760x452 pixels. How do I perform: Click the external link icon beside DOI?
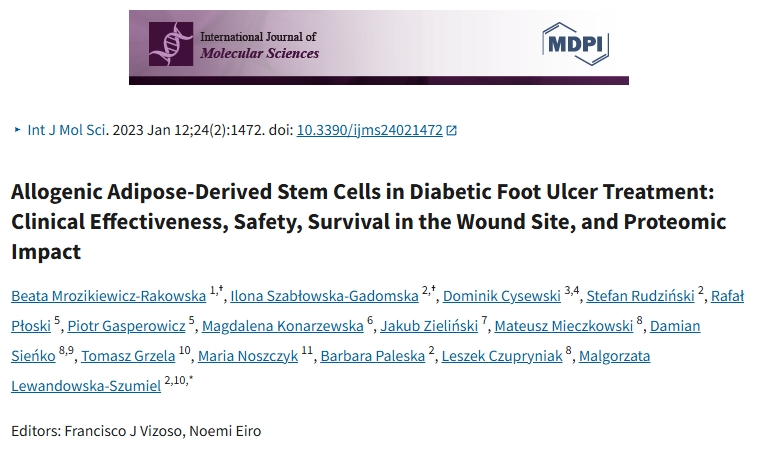[x=451, y=131]
